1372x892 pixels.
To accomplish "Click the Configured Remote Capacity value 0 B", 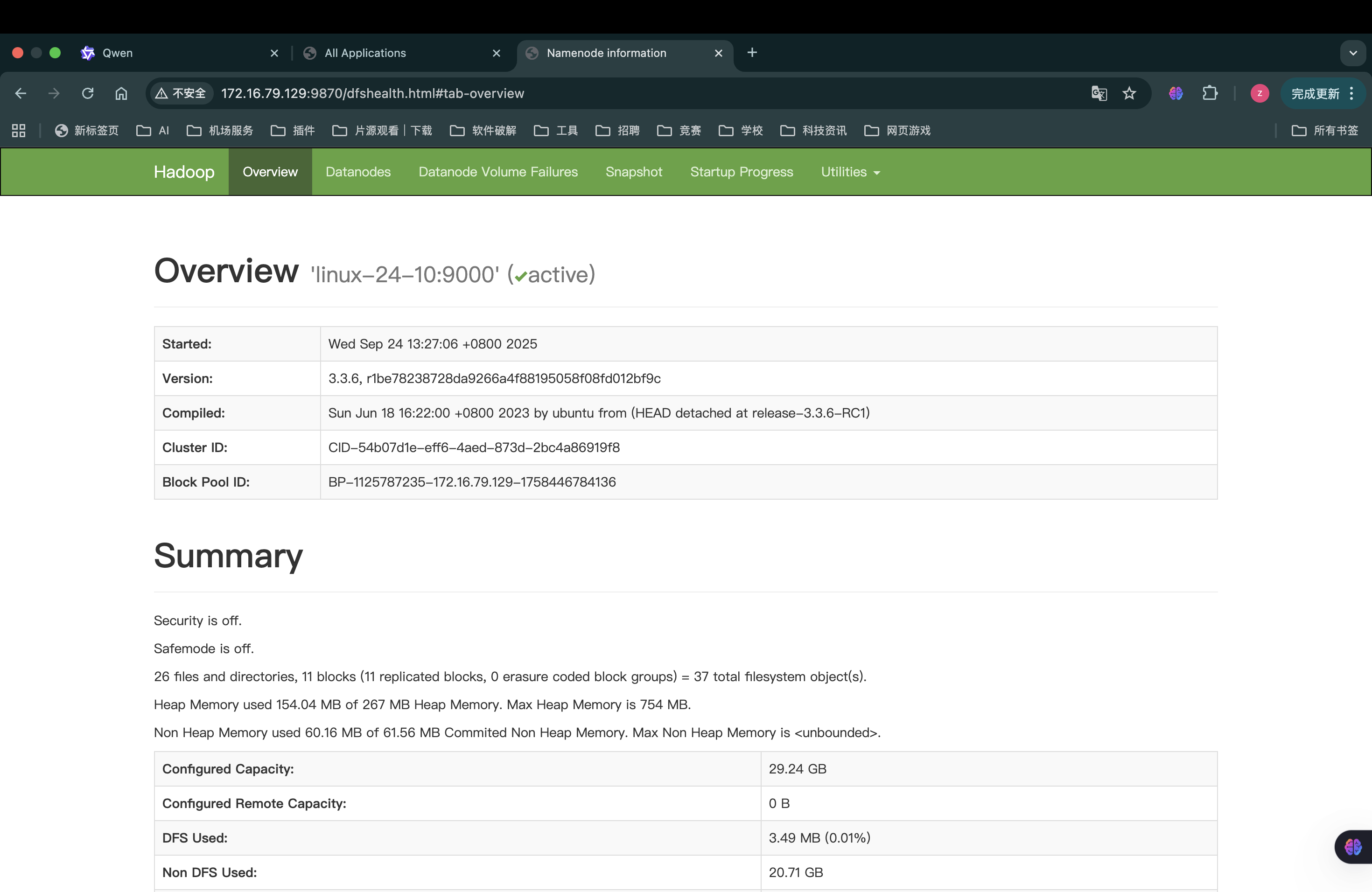I will (779, 803).
